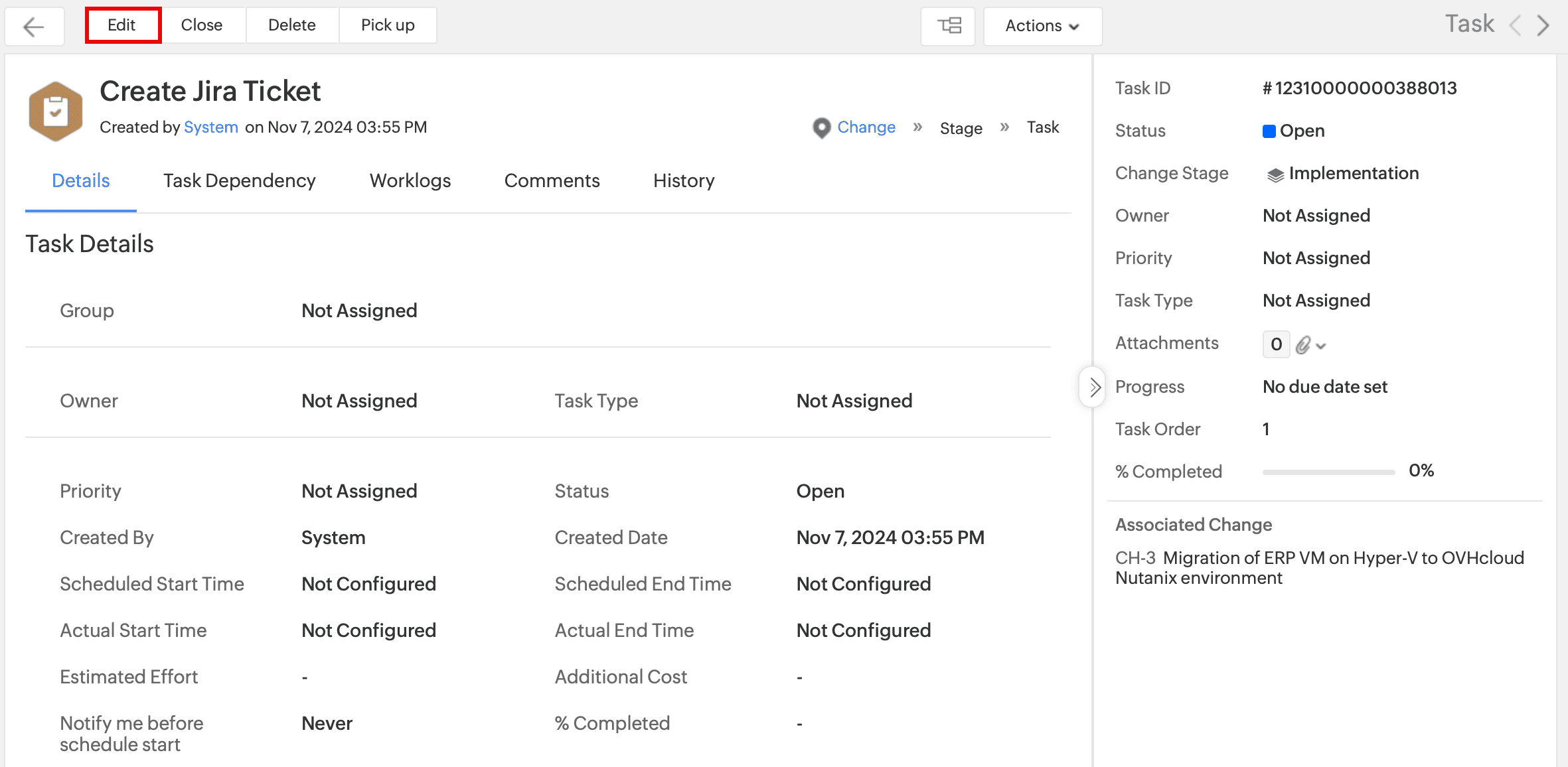Click the attachments paperclip icon
This screenshot has width=1568, height=767.
tap(1303, 344)
